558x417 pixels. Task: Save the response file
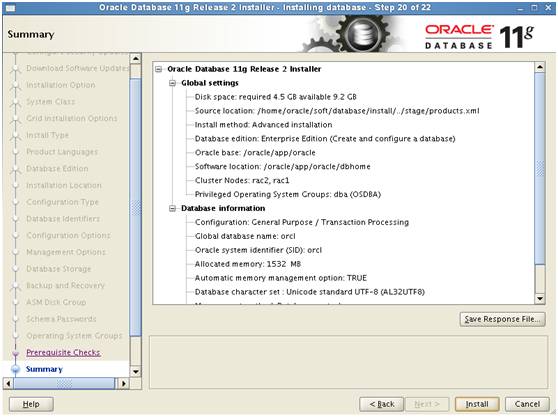click(x=502, y=319)
